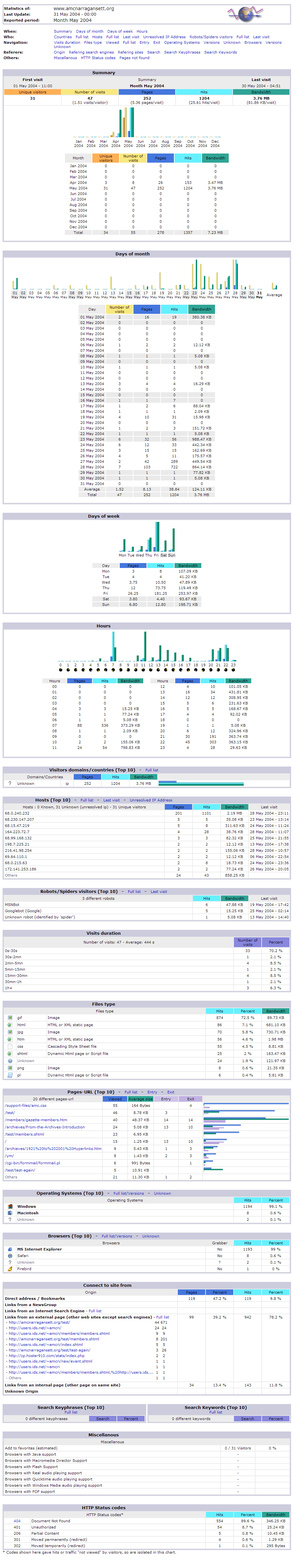Open HTTP Status codes navigation link
This screenshot has height=1568, width=293.
coord(98,58)
